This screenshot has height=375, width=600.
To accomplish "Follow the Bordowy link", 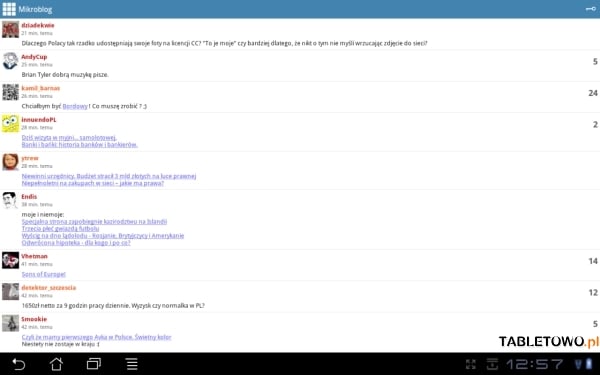I will pos(75,106).
